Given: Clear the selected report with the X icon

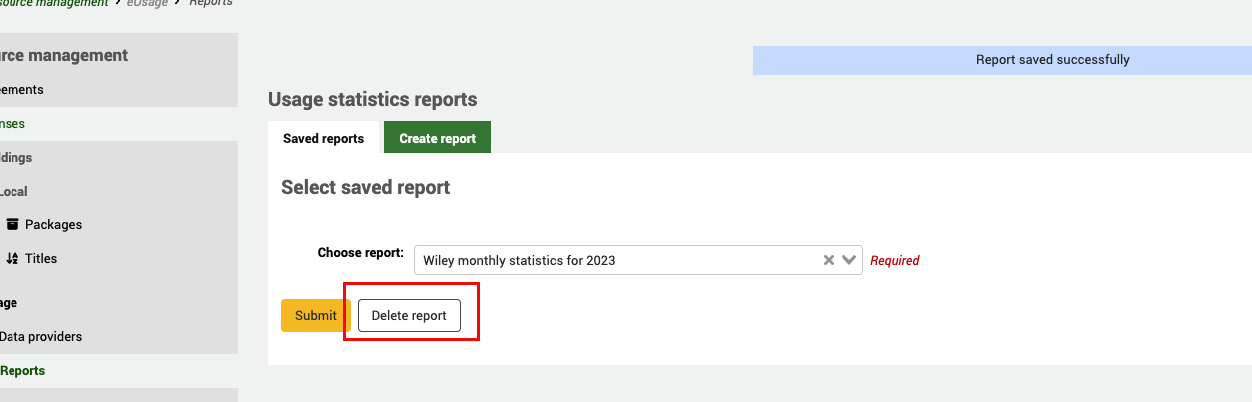Looking at the screenshot, I should click(828, 260).
